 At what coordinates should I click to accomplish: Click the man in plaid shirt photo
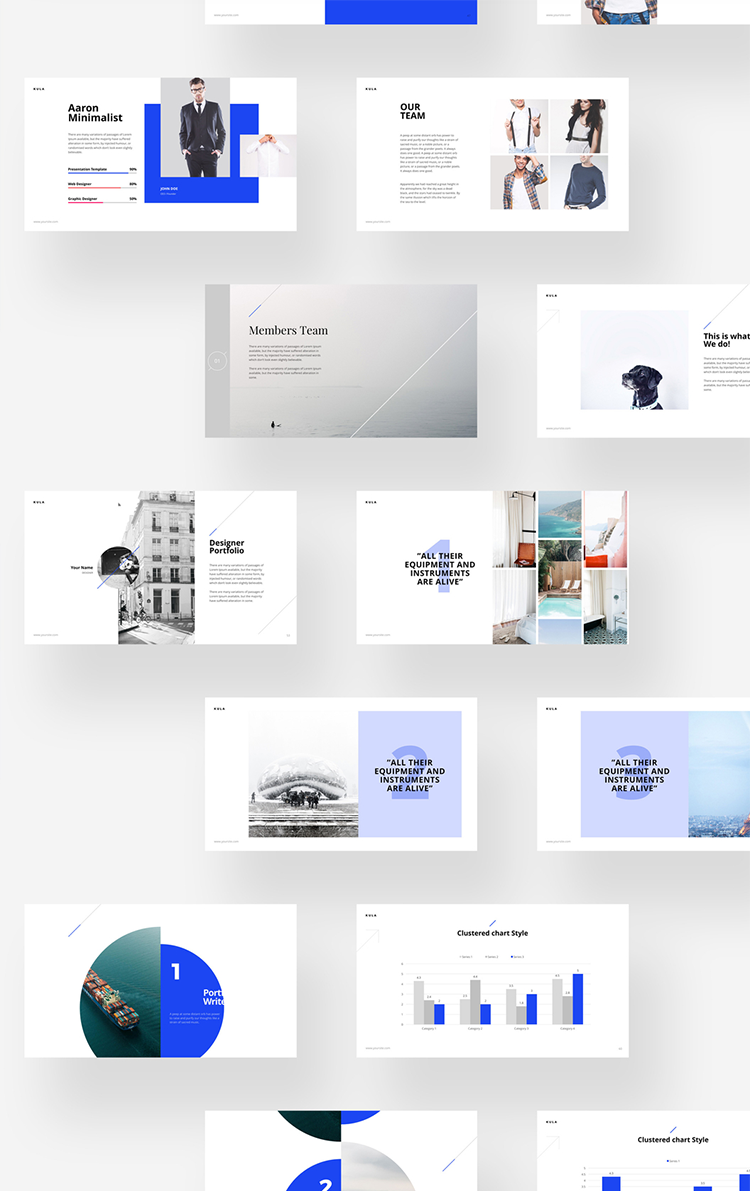coord(519,182)
